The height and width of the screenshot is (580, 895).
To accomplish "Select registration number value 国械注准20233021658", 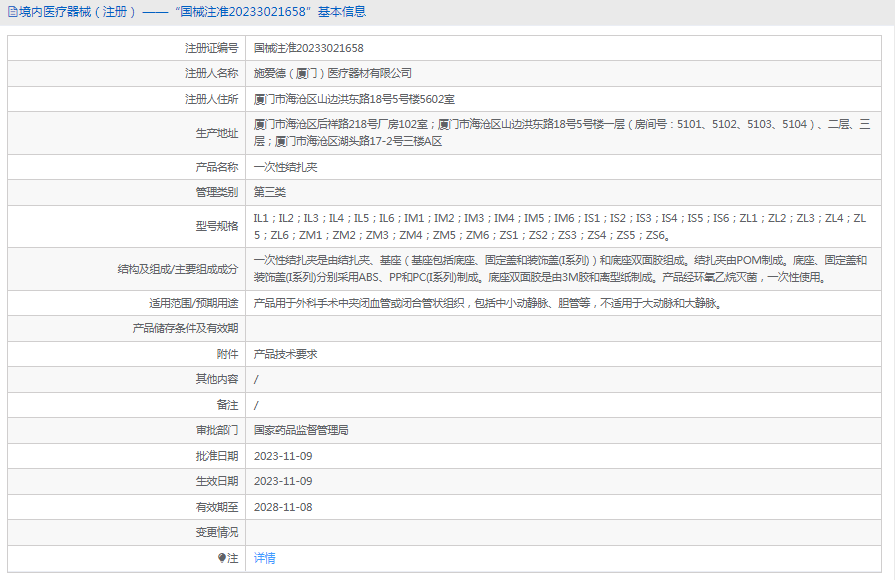I will tap(309, 48).
